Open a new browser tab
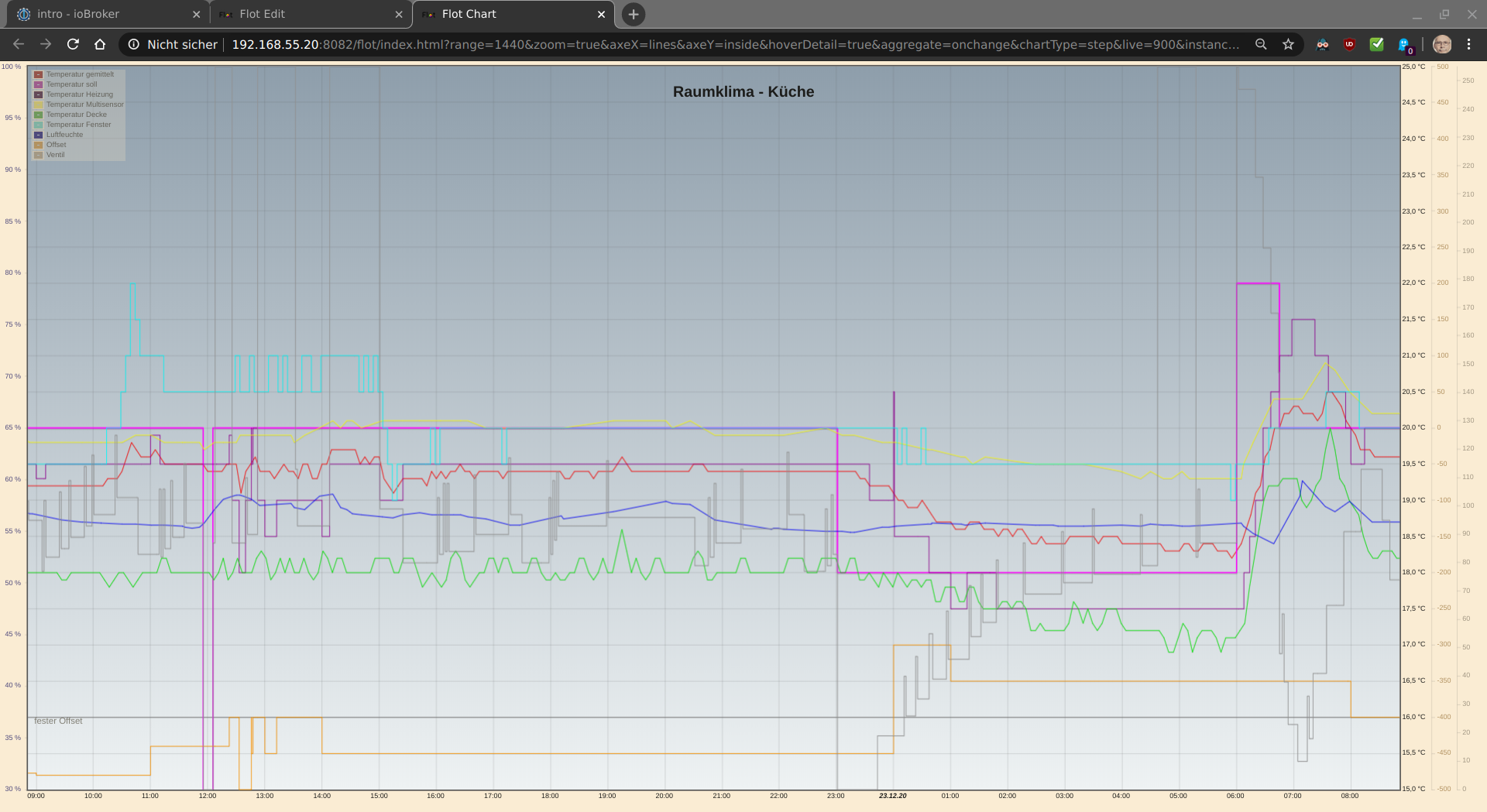The width and height of the screenshot is (1487, 812). [634, 14]
